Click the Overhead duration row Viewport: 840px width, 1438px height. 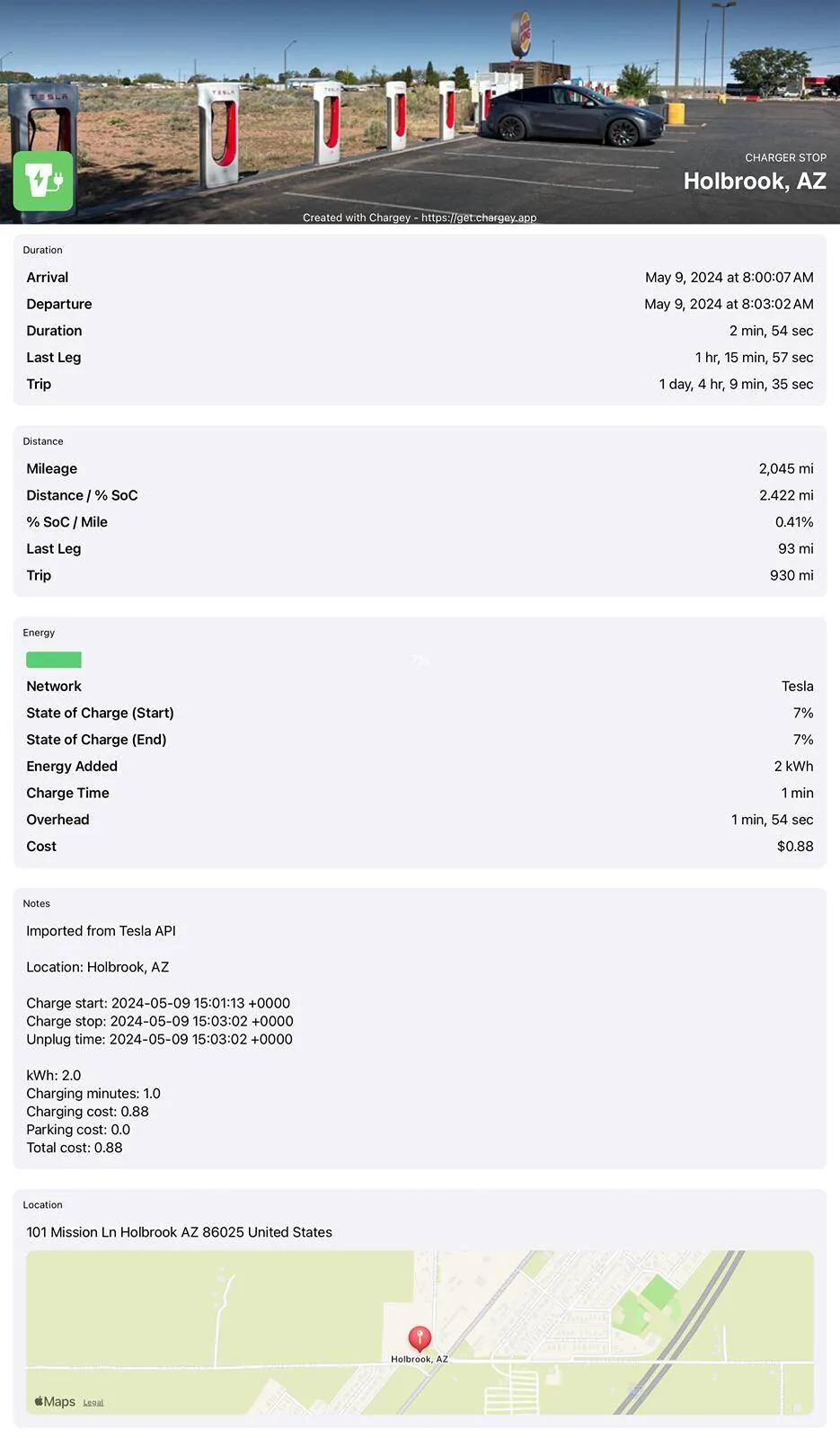click(420, 820)
